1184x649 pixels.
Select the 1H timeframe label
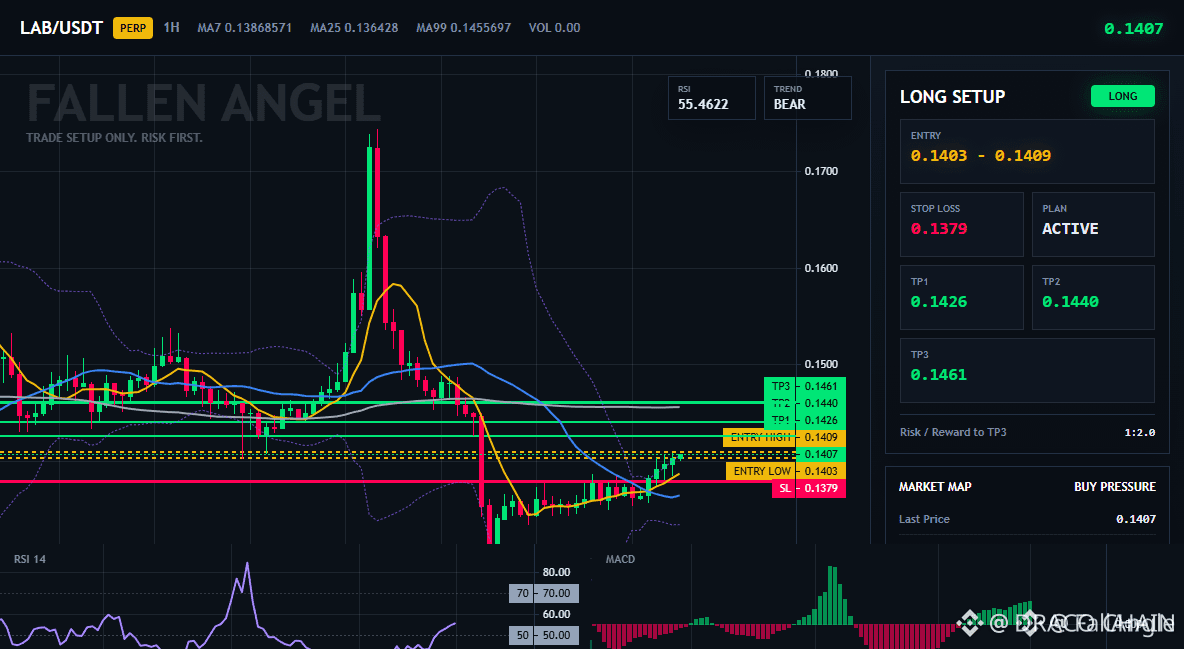(171, 27)
